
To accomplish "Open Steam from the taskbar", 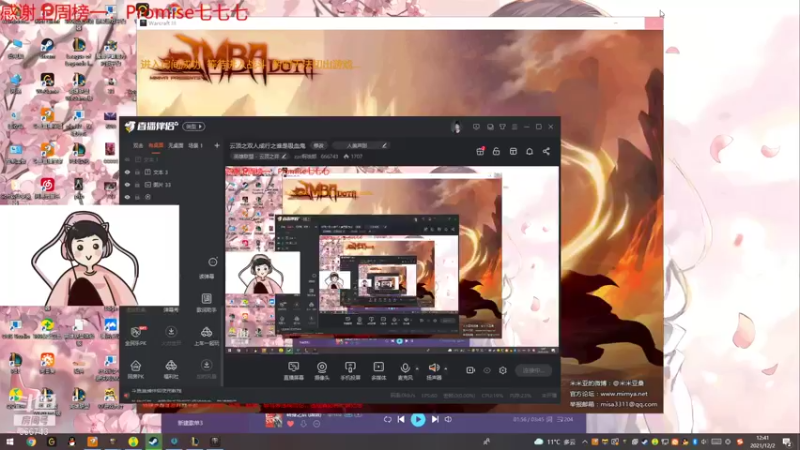I will pos(153,442).
